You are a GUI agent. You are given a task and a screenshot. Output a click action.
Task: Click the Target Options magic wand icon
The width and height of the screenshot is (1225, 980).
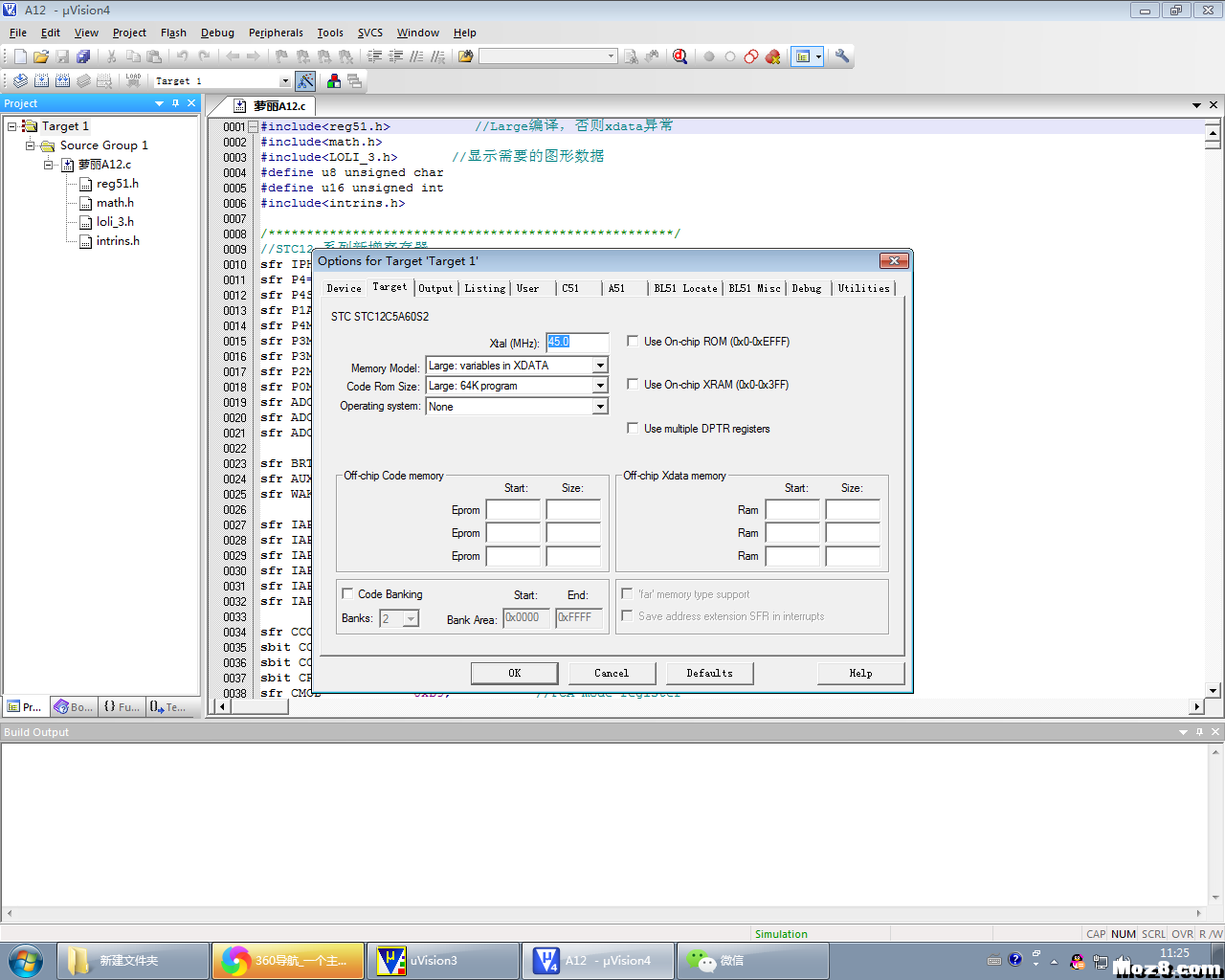pos(305,81)
